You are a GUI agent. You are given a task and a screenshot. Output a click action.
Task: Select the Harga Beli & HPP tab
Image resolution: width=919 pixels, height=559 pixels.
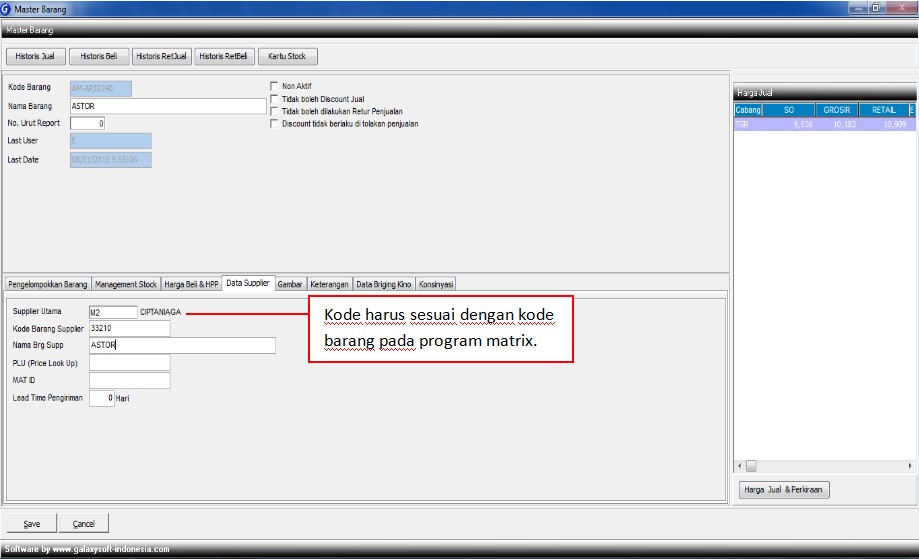pyautogui.click(x=191, y=284)
